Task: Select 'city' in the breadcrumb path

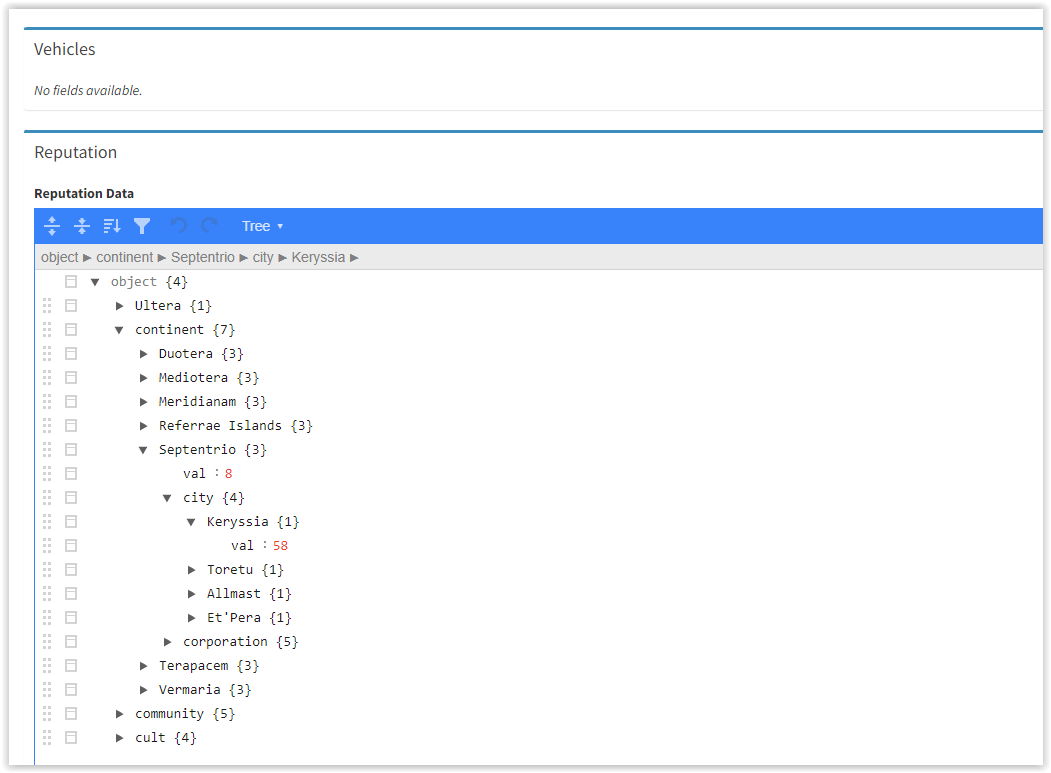Action: [263, 257]
